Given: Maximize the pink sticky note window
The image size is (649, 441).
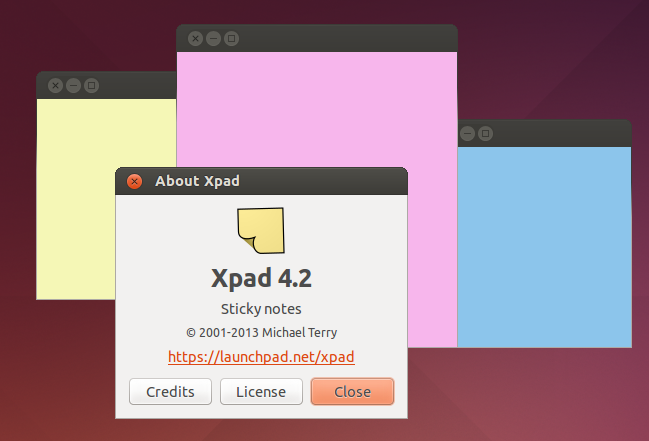Looking at the screenshot, I should (231, 39).
